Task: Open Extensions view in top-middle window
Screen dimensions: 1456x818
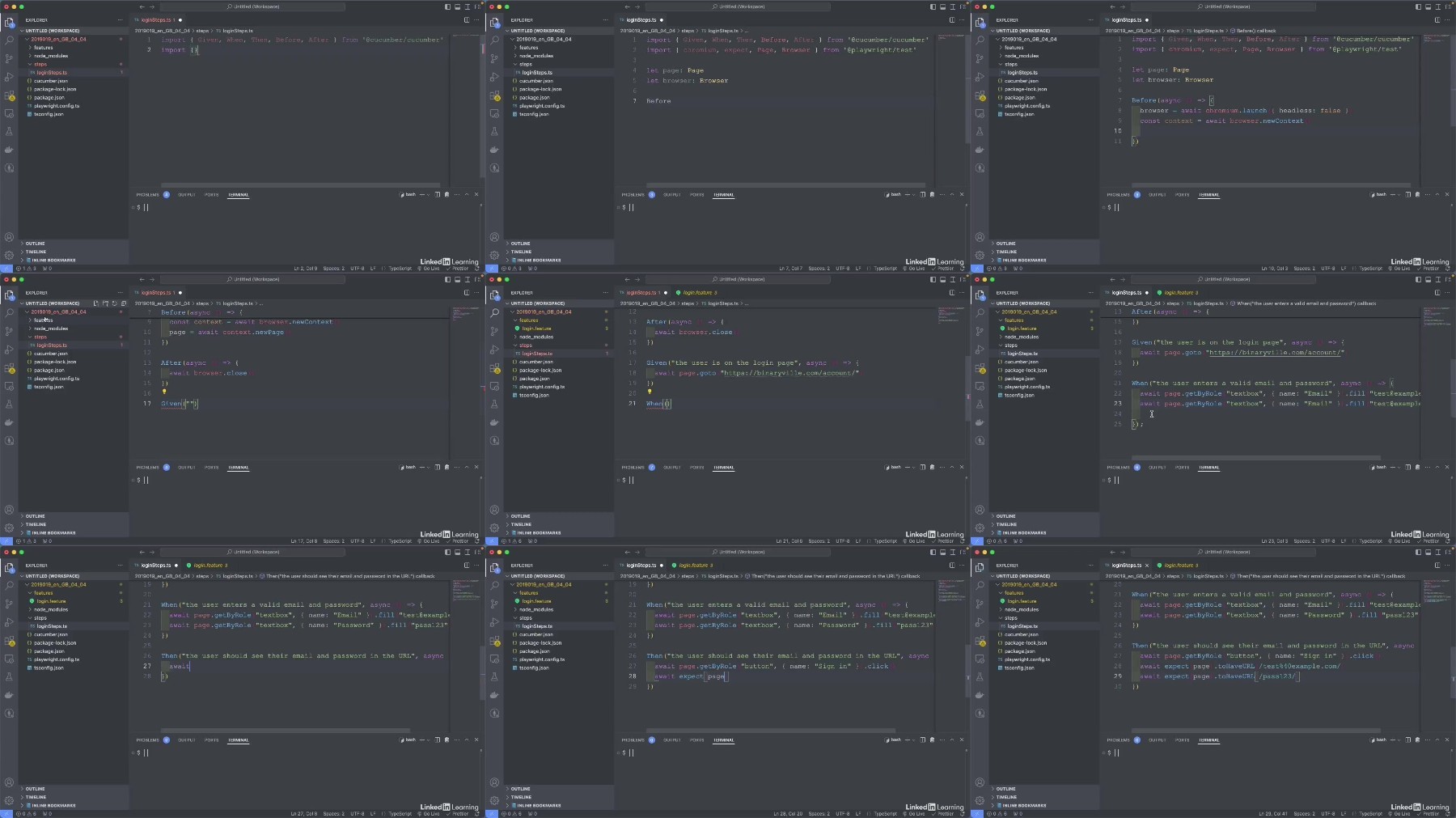Action: tap(495, 95)
